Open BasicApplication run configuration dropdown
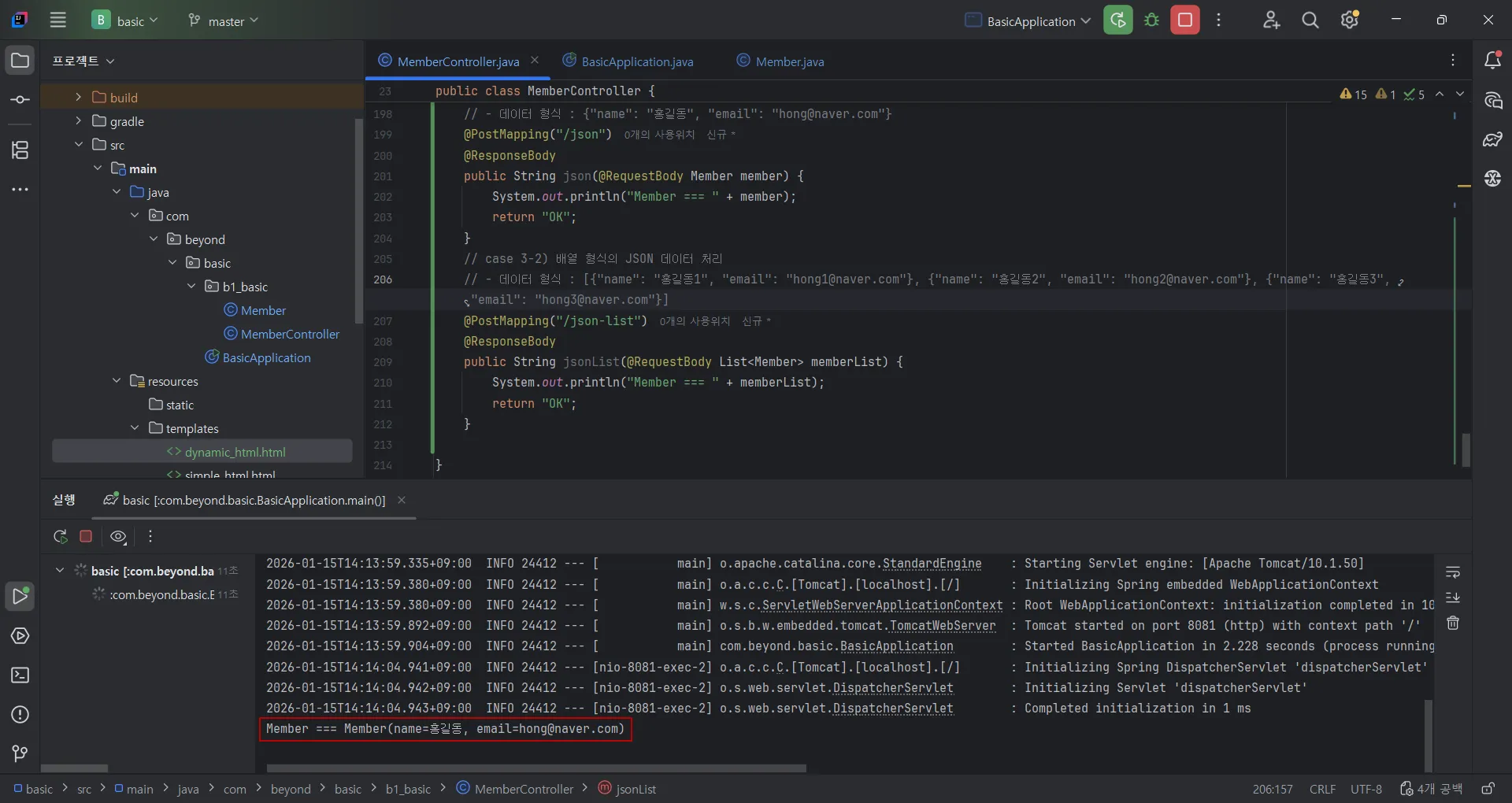The image size is (1512, 803). coord(1028,21)
